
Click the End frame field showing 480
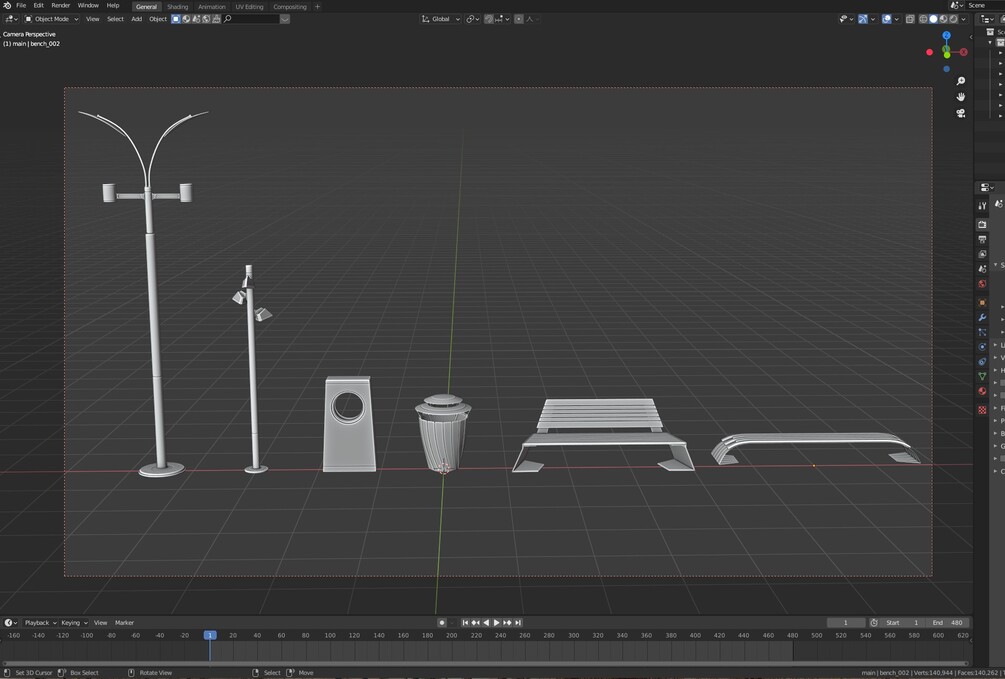947,623
